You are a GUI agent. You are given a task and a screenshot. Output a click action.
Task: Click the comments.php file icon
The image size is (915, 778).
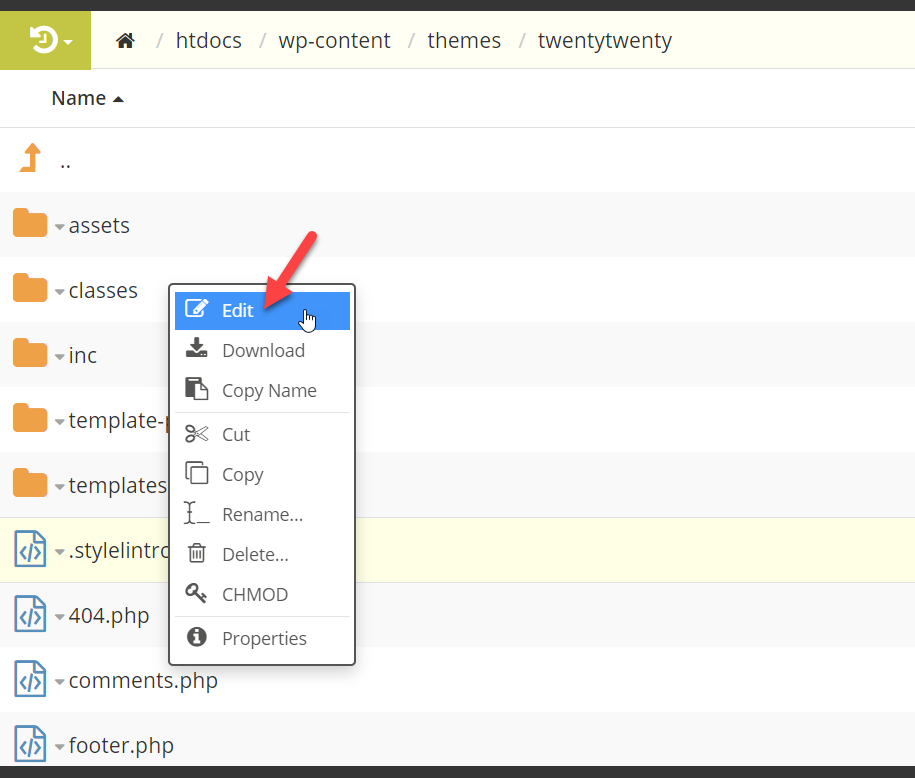coord(30,679)
